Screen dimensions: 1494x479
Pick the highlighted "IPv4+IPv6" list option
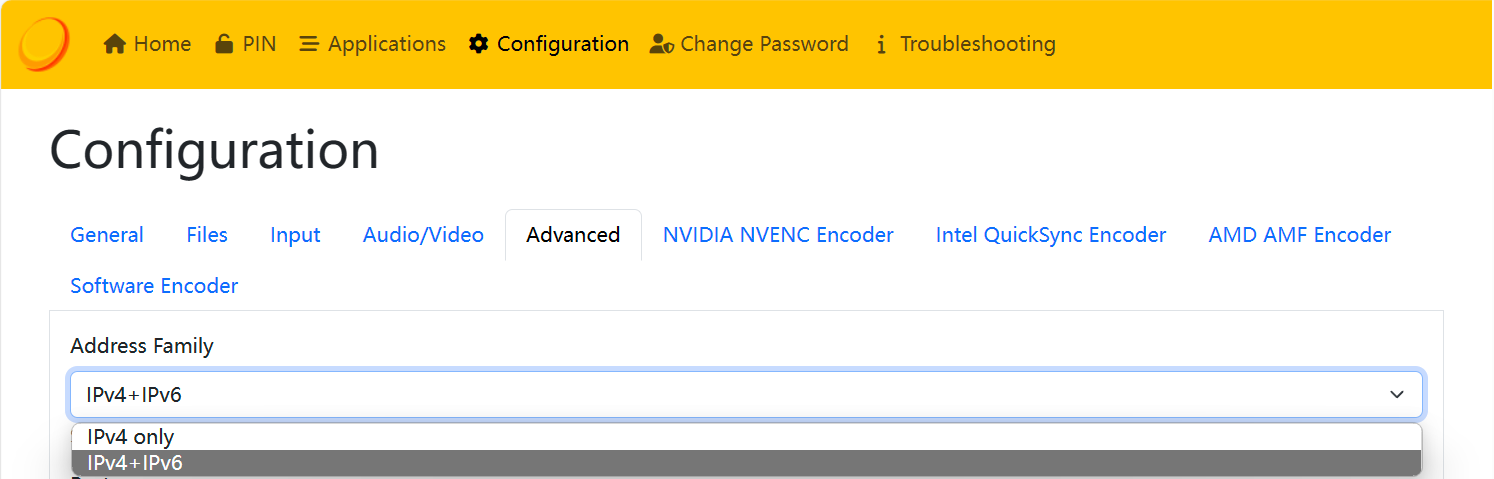point(135,463)
